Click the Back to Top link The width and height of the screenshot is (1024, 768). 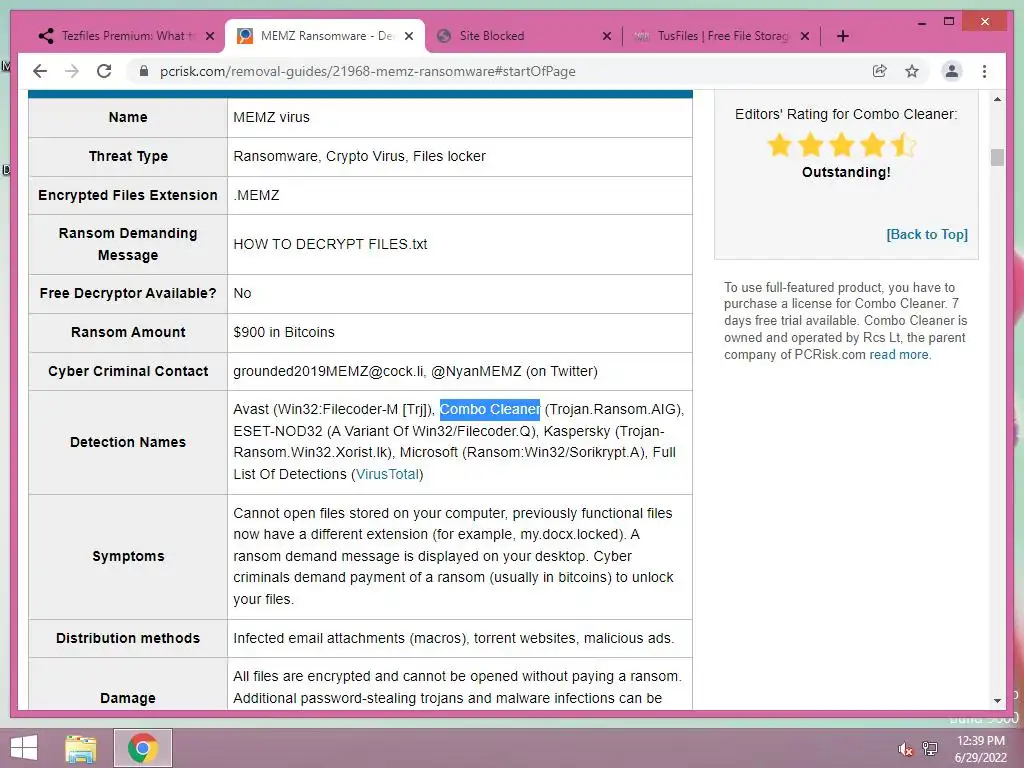click(927, 234)
